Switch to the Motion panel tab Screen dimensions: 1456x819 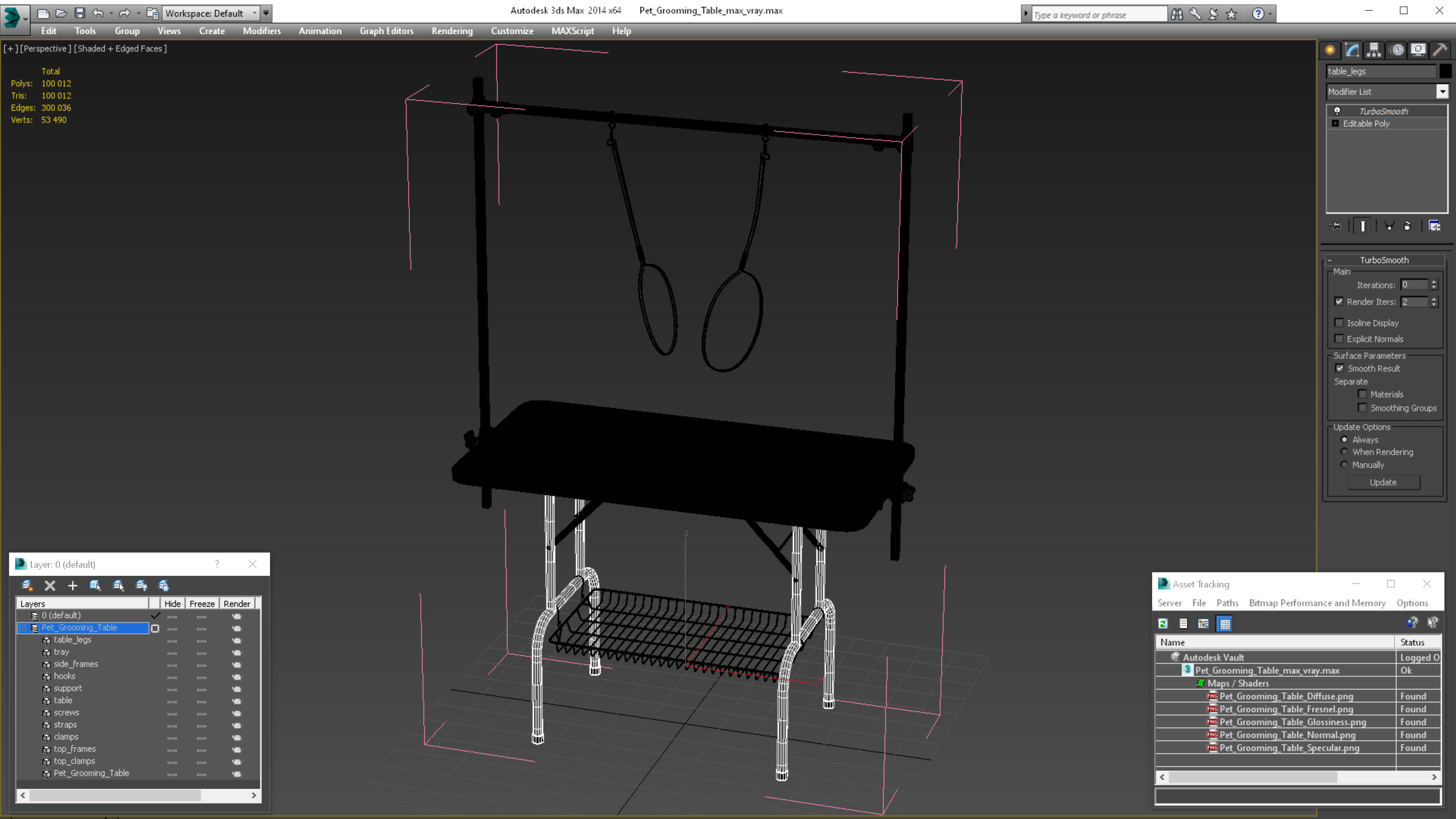(x=1397, y=51)
